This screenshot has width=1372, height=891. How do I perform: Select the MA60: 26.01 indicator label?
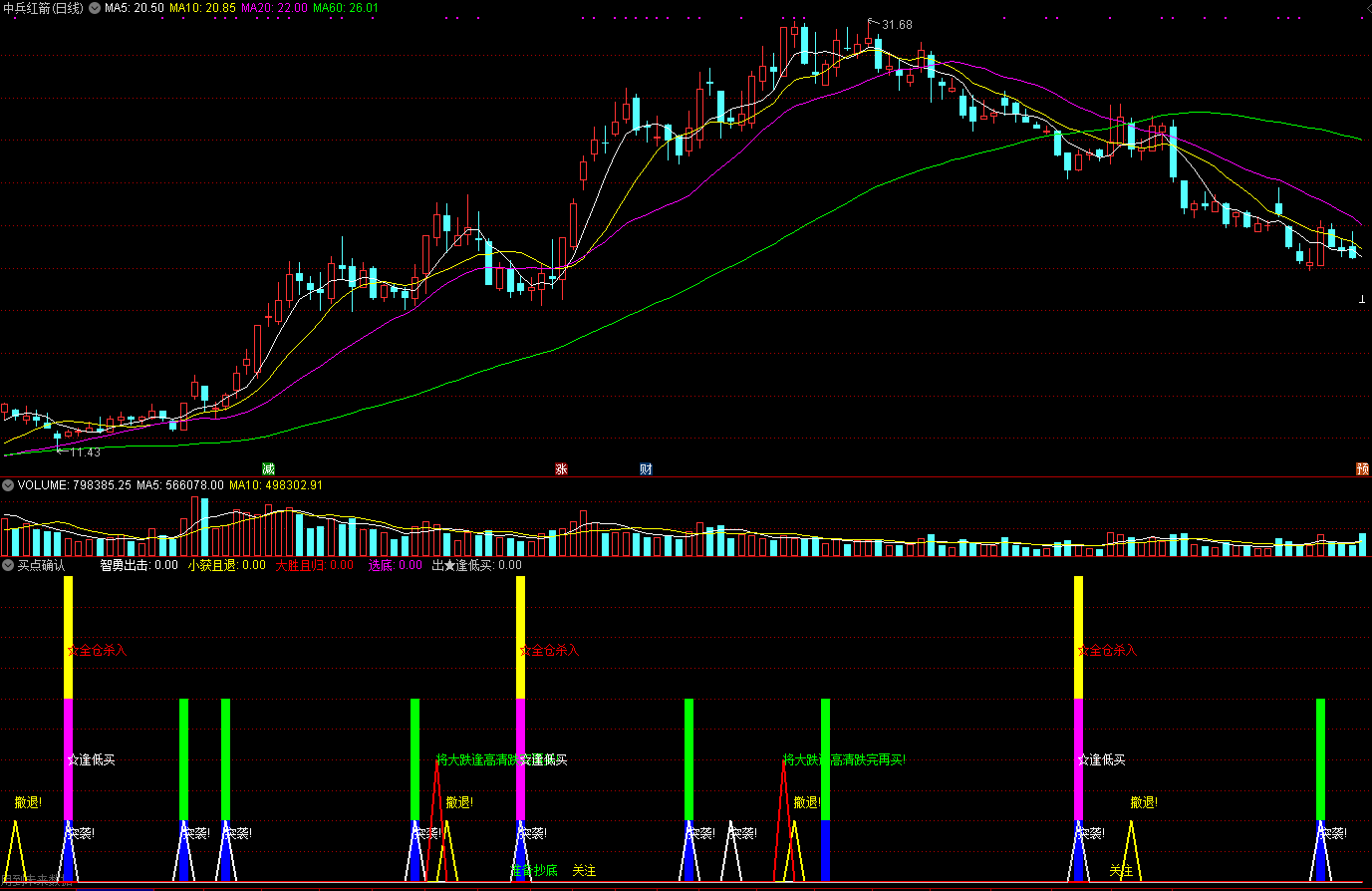[x=346, y=8]
